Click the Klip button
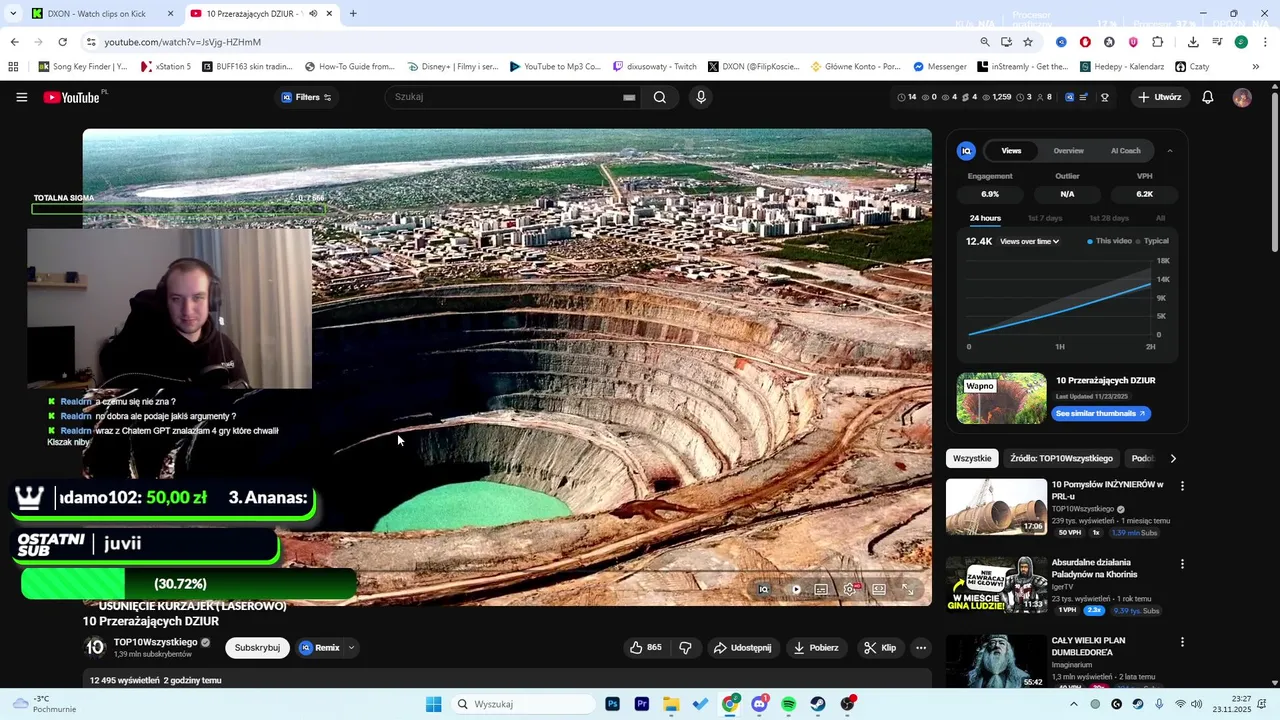Screen dimensions: 1280x720 click(880, 647)
